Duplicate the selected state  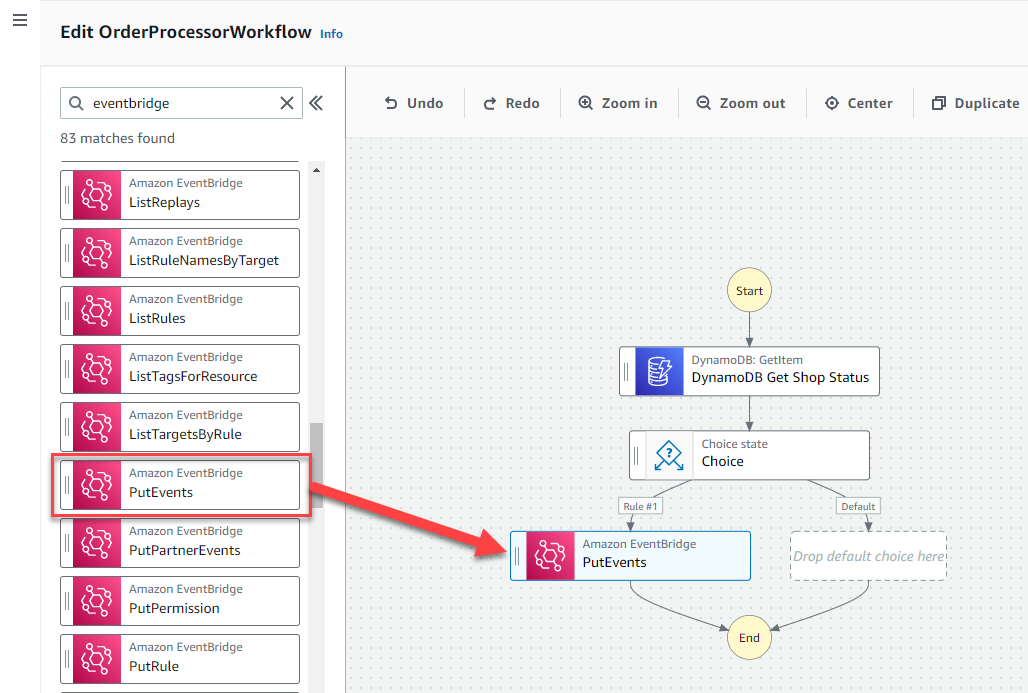point(976,103)
